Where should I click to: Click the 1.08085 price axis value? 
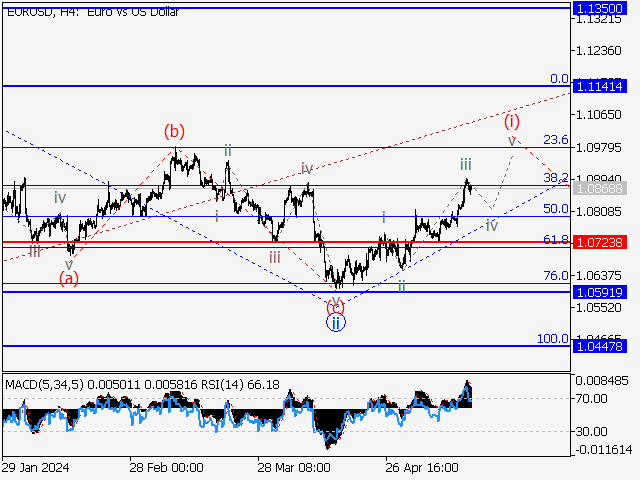point(598,211)
